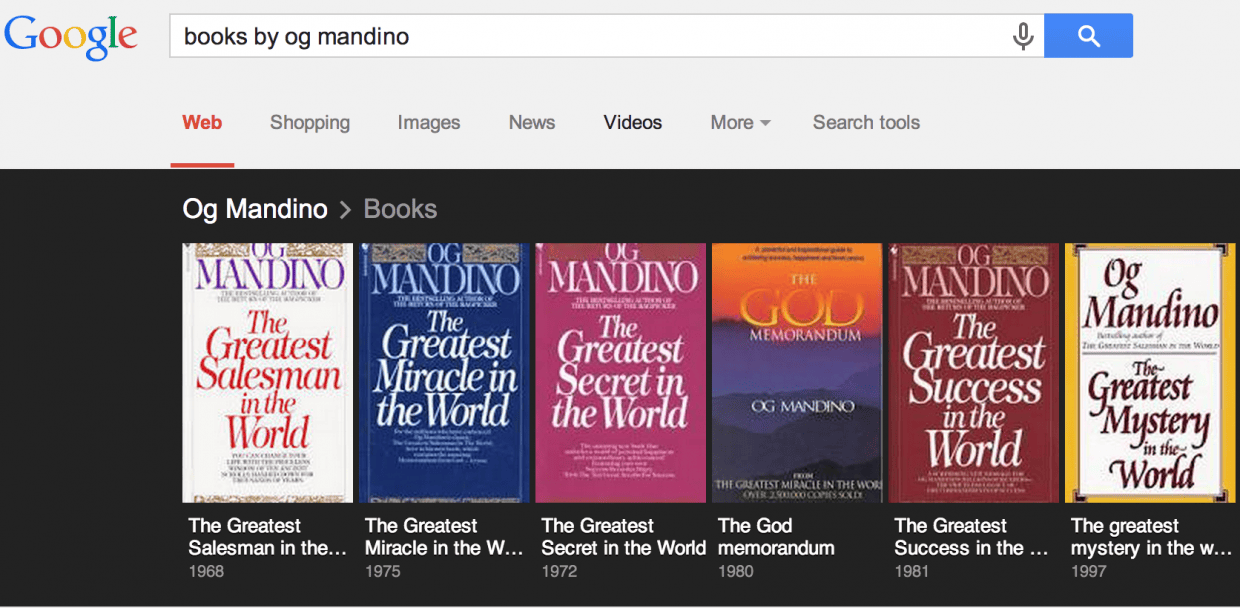
Task: Open the News tab
Action: (x=532, y=123)
